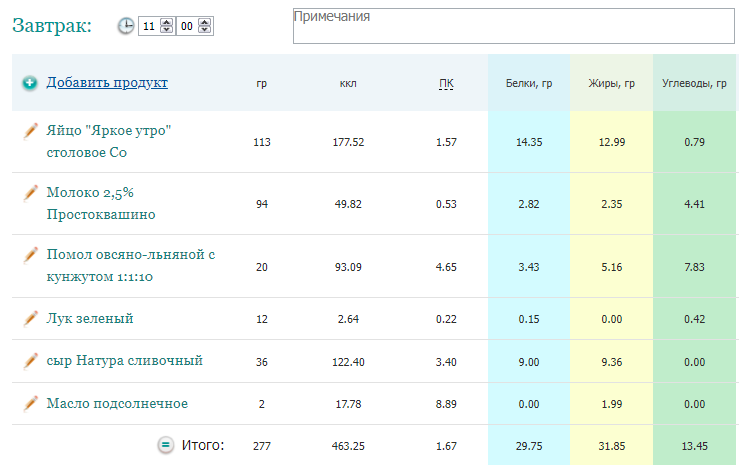Screen dimensions: 739x467
Task: Click the Итого label
Action: [x=203, y=445]
